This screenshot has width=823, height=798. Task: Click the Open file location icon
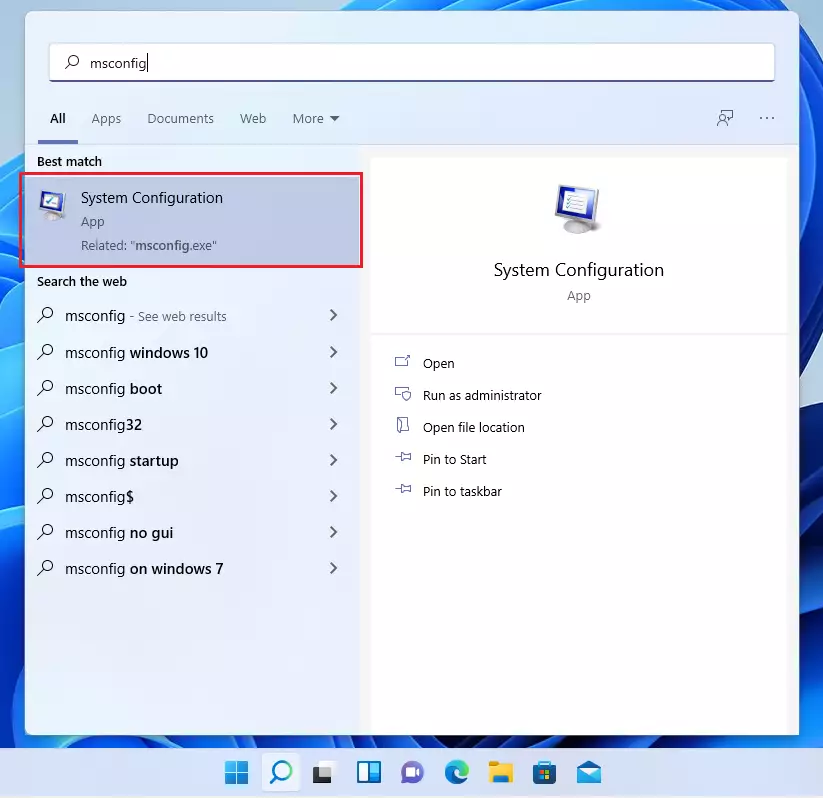coord(403,425)
